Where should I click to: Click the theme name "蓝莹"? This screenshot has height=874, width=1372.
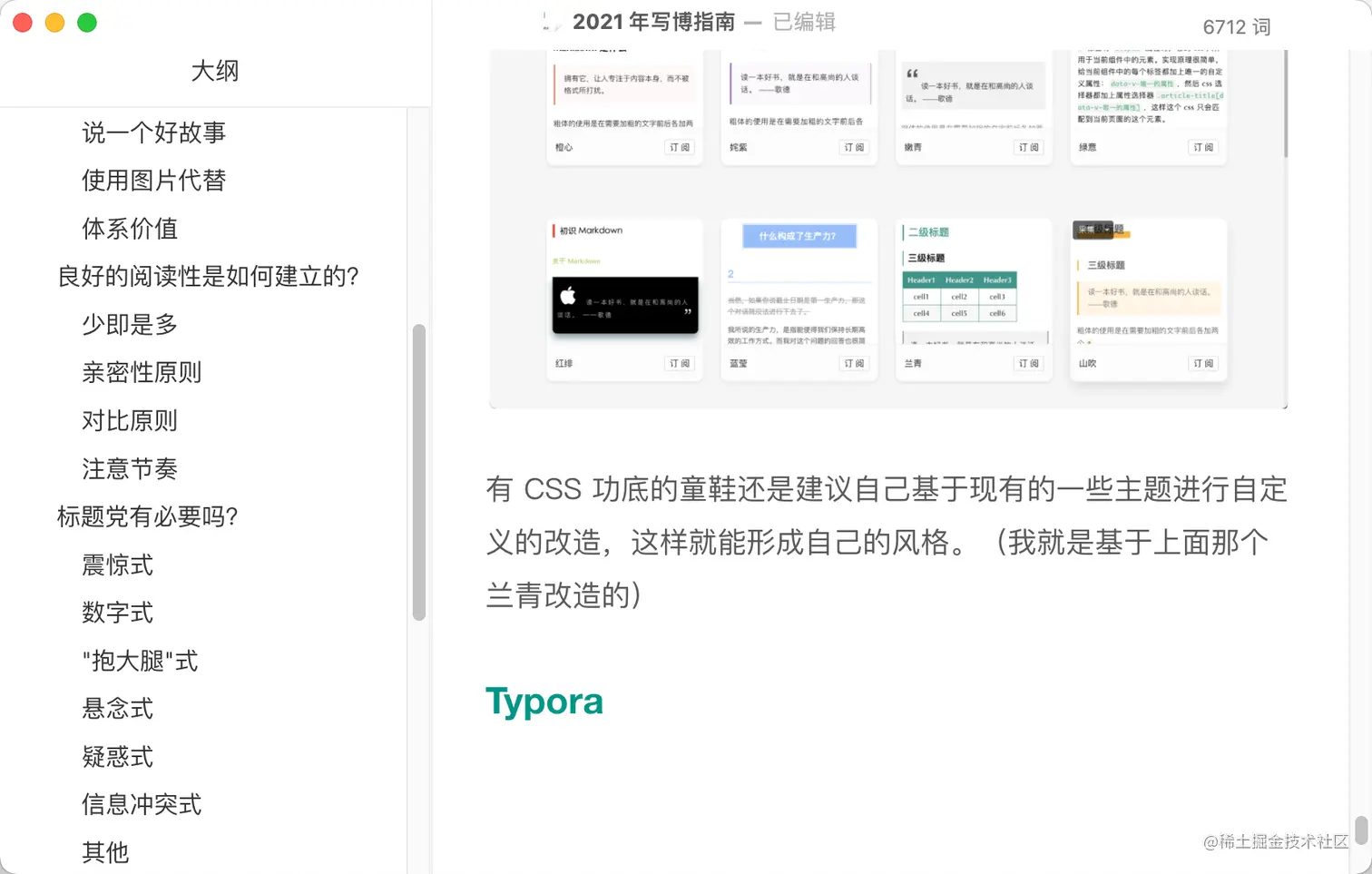(739, 363)
